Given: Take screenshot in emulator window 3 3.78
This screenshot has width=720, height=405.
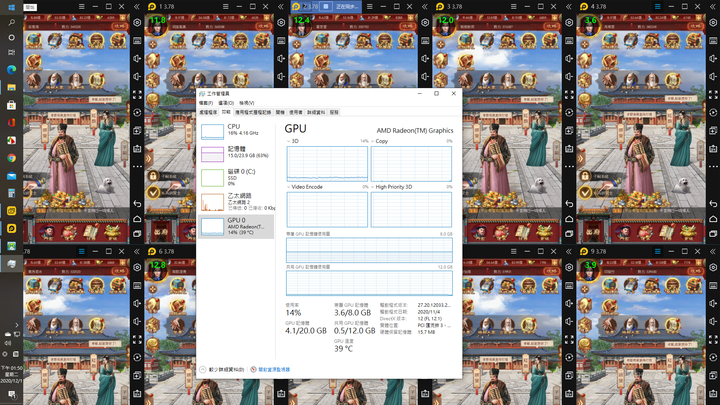Looking at the screenshot, I should (569, 149).
